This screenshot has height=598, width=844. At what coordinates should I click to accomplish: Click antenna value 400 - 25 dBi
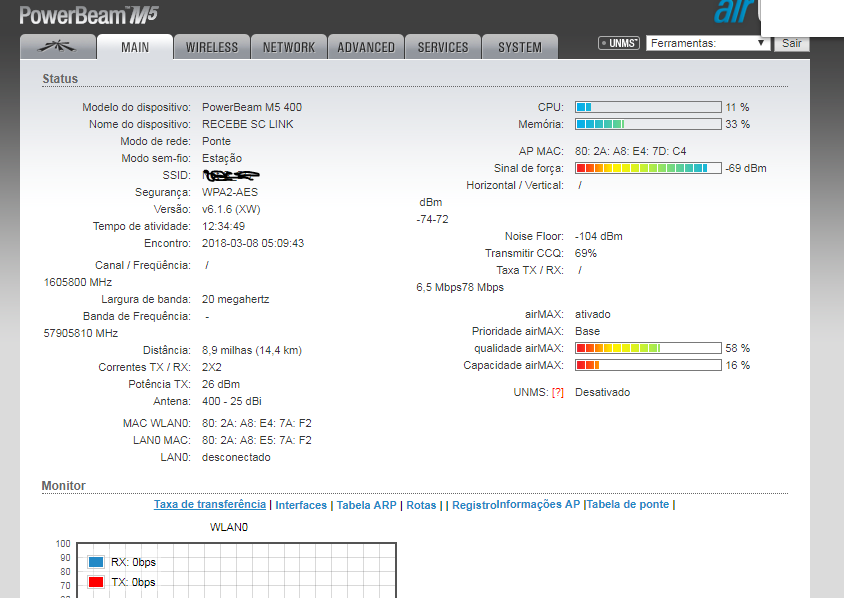(x=231, y=402)
